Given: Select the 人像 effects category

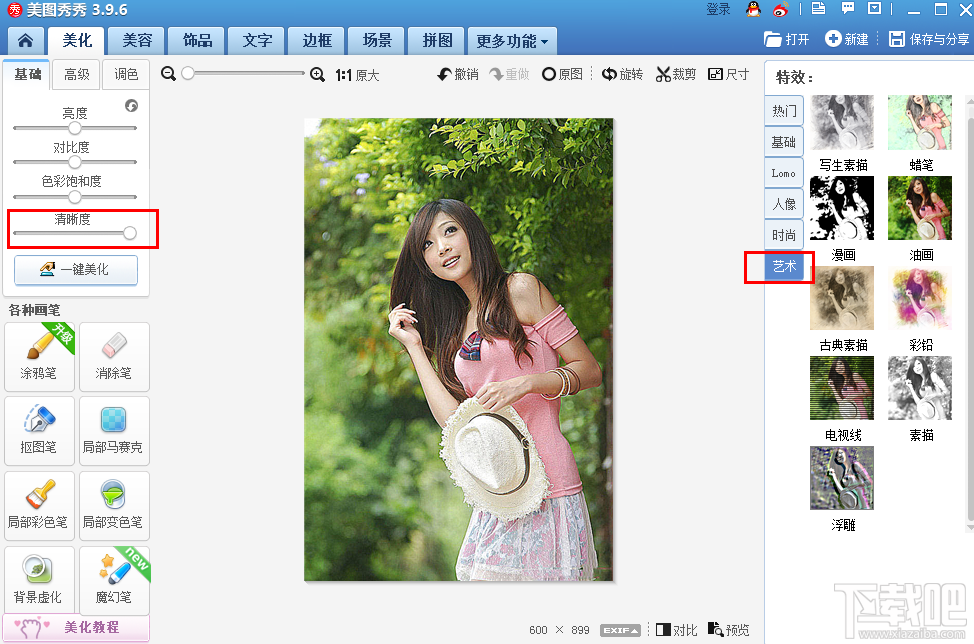Looking at the screenshot, I should click(784, 204).
